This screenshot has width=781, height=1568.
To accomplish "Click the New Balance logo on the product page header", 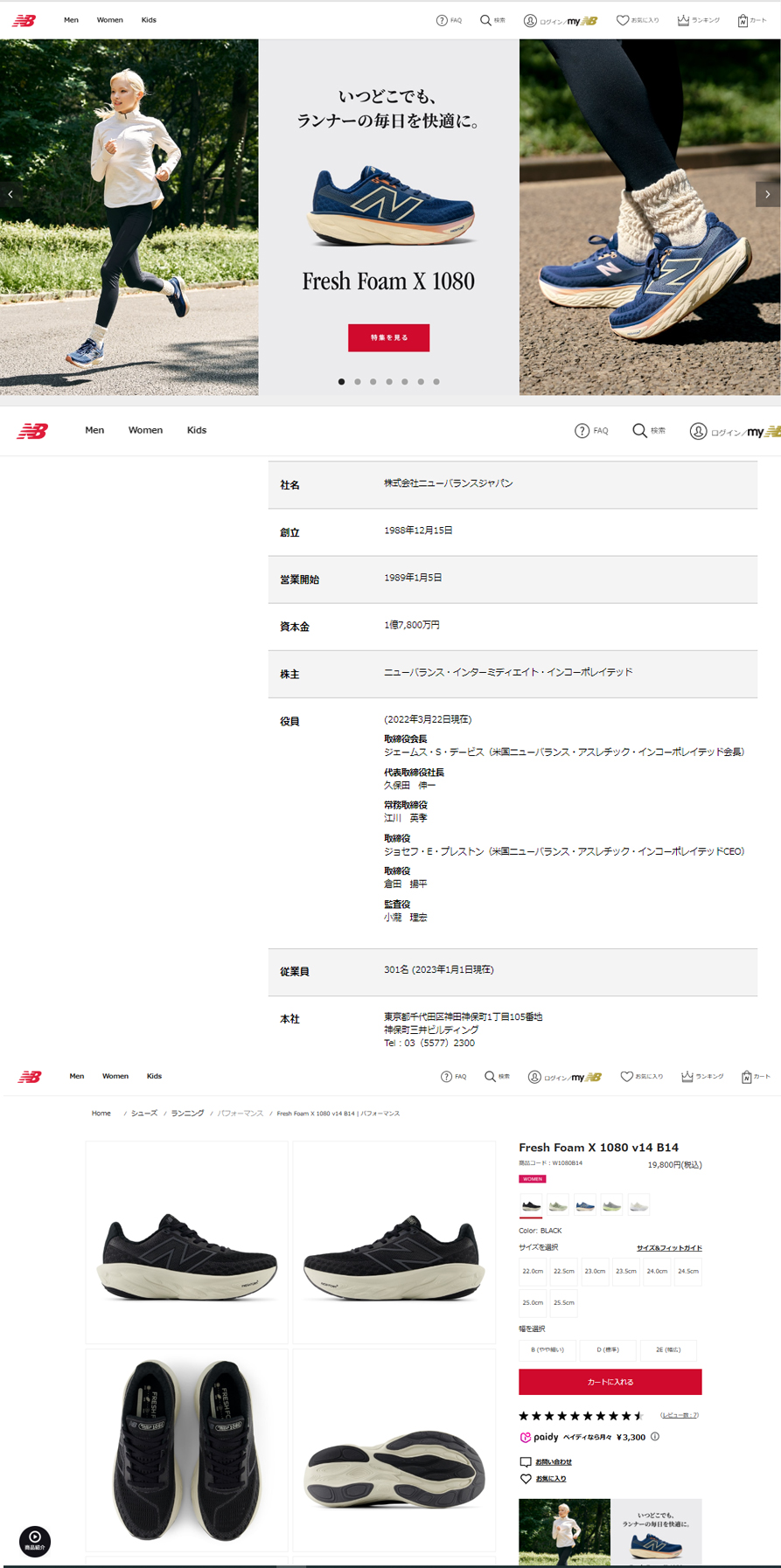I will point(30,1077).
